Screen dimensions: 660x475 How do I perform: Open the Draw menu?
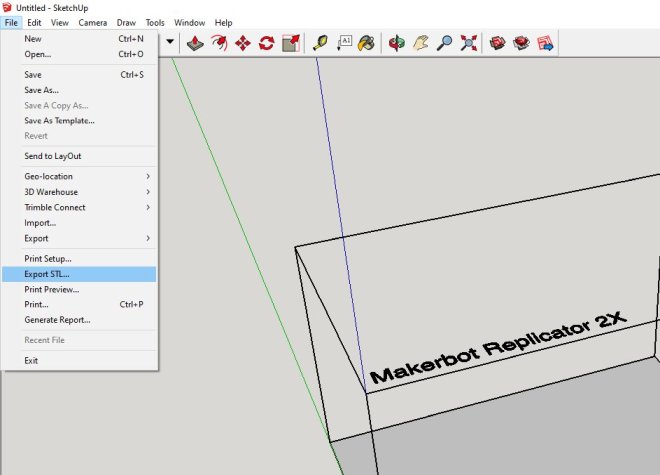click(x=126, y=23)
